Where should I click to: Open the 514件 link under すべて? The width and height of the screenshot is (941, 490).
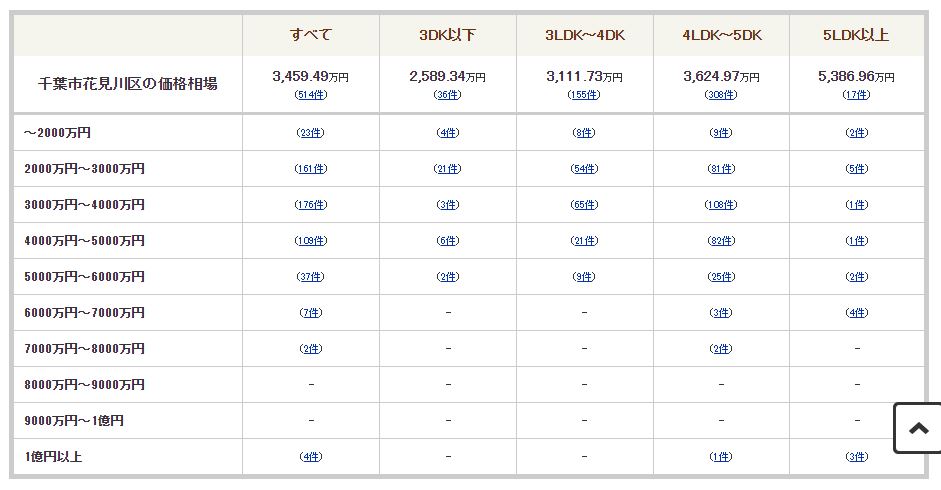(310, 95)
